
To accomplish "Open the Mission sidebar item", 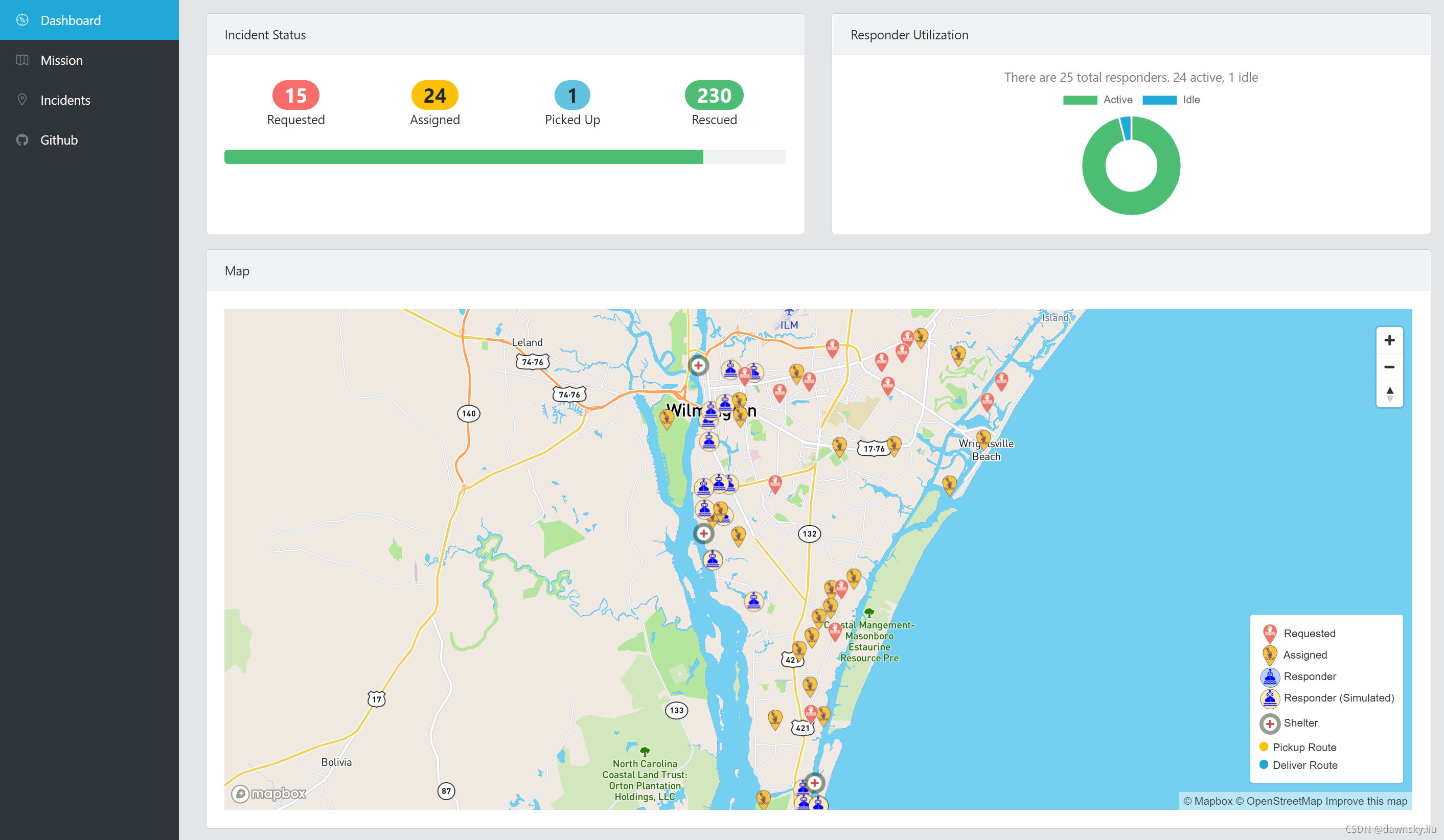I will (x=89, y=60).
